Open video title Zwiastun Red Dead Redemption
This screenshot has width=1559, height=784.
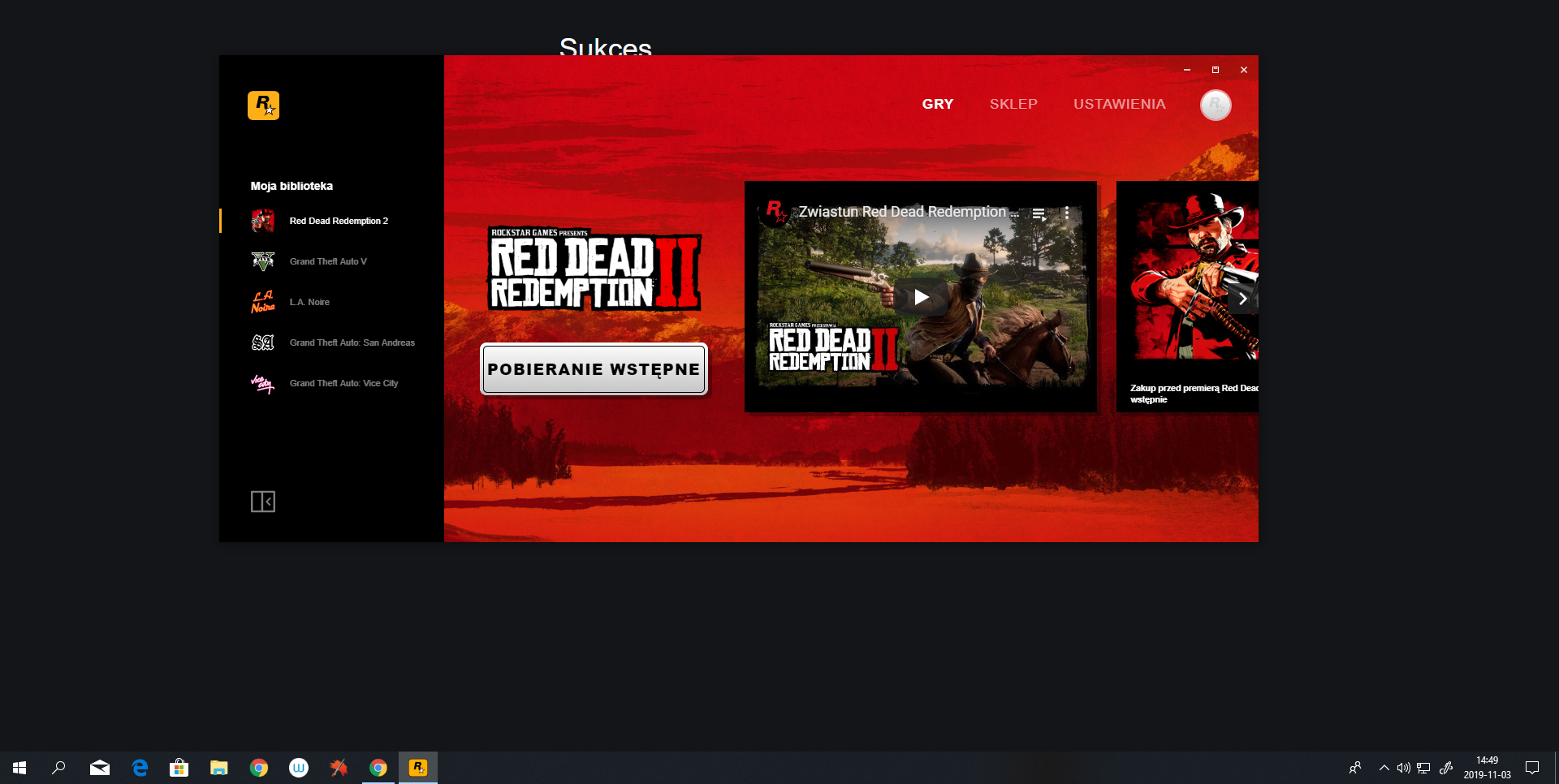pos(908,212)
